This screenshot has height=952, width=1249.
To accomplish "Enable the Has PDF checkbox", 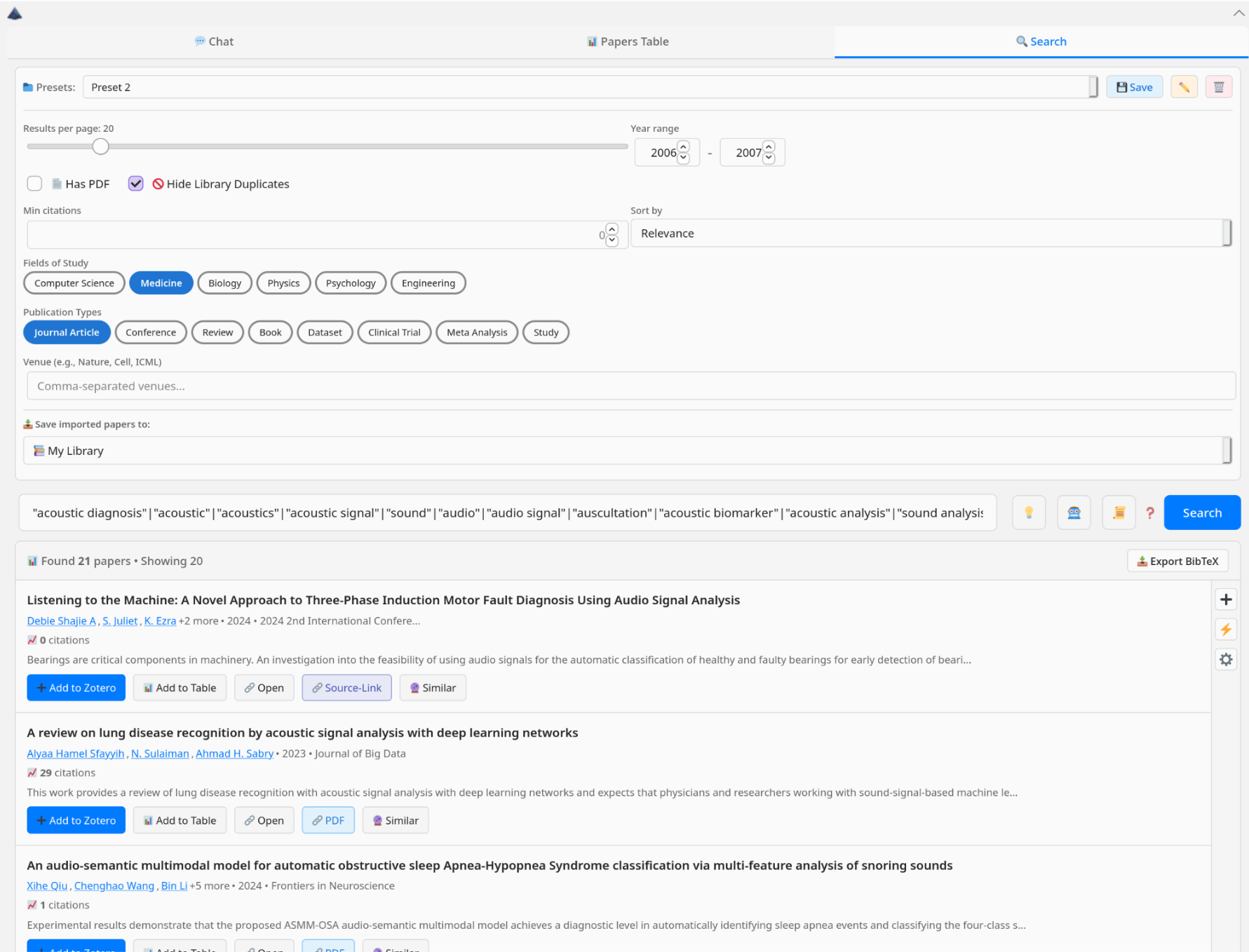I will [34, 184].
